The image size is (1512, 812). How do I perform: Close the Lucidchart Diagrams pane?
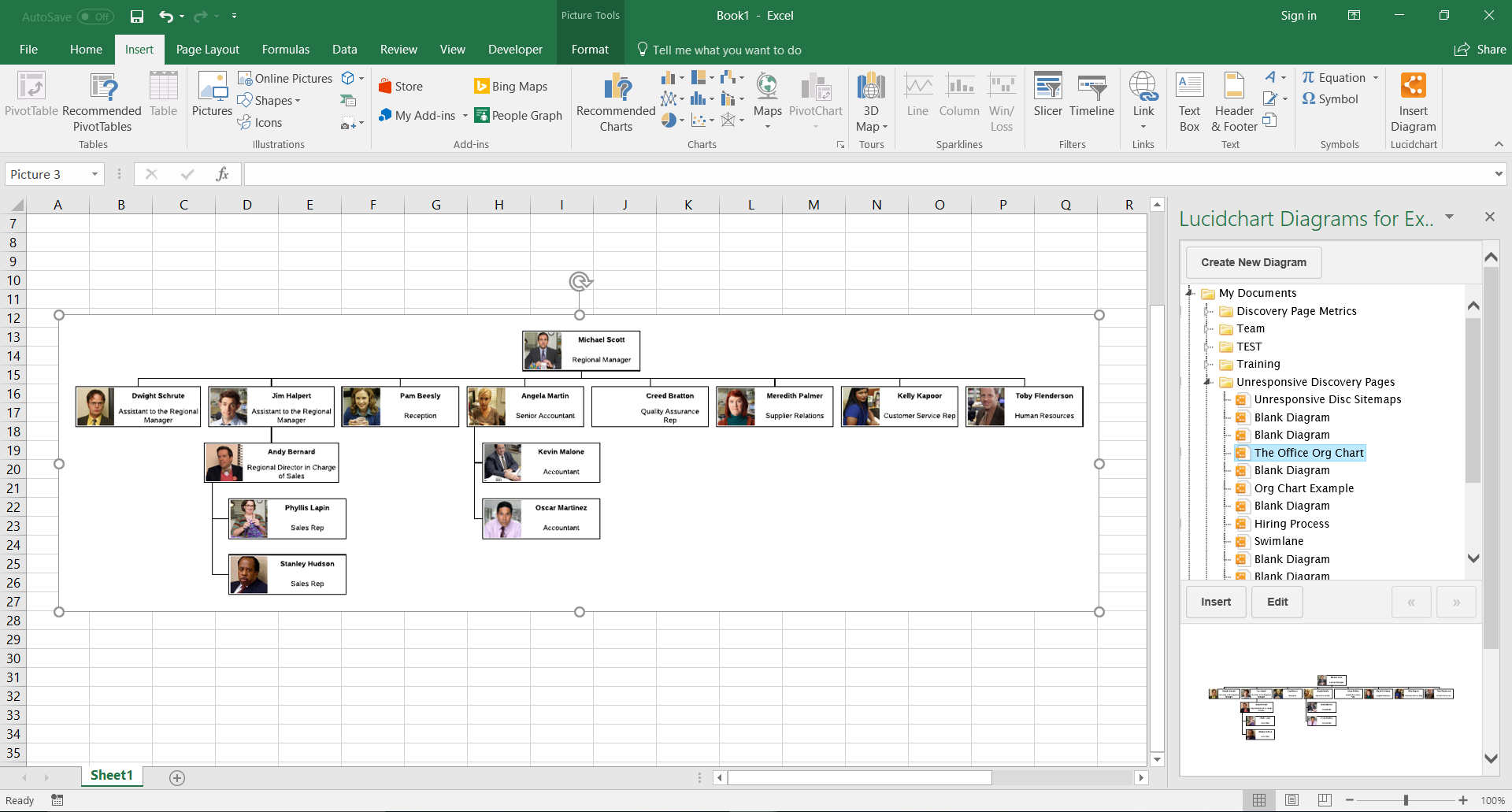point(1489,217)
